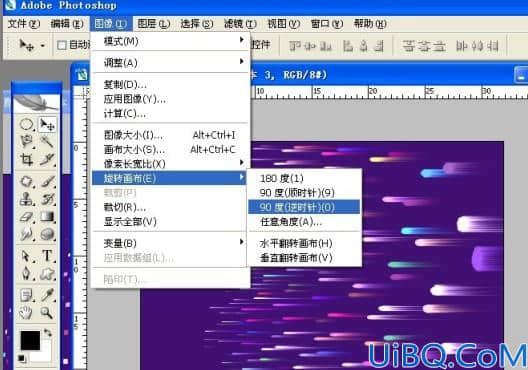Rotate canvas 90 度(逆时针)(0)
The image size is (528, 370).
(x=304, y=207)
